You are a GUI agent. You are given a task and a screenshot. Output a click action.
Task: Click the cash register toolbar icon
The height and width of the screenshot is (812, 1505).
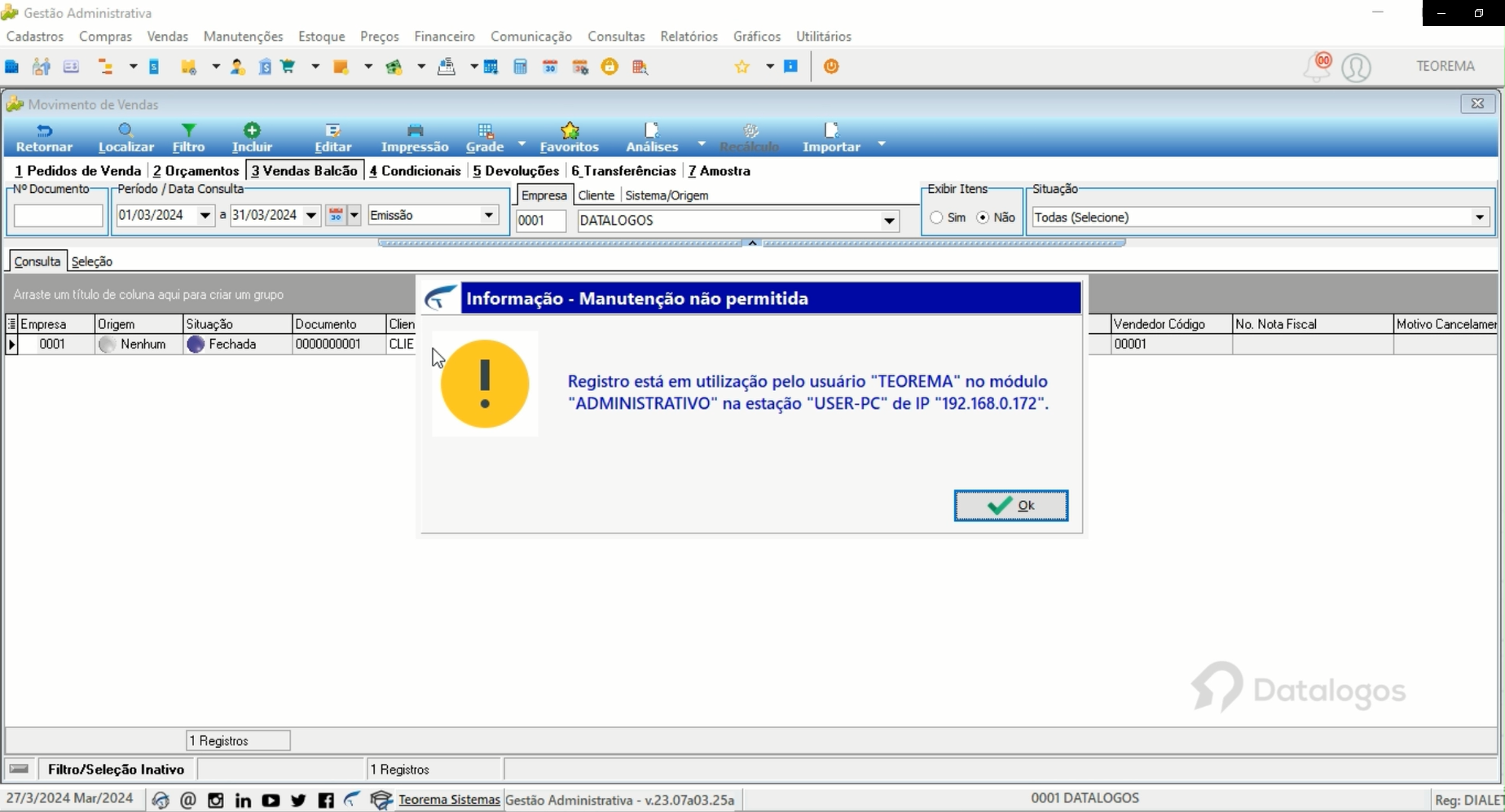(x=447, y=67)
